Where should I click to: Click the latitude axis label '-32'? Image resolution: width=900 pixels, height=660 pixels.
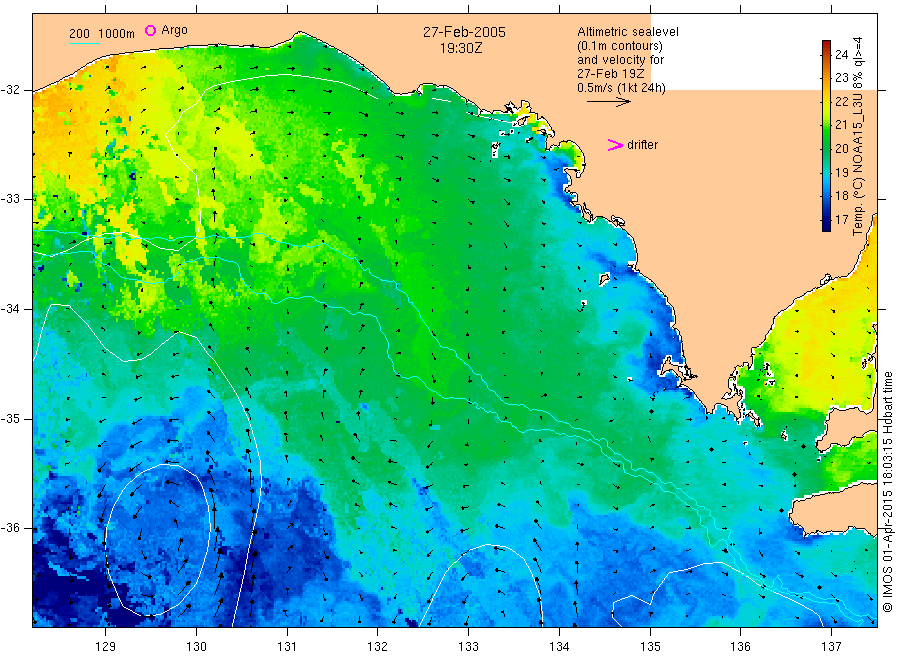click(10, 90)
